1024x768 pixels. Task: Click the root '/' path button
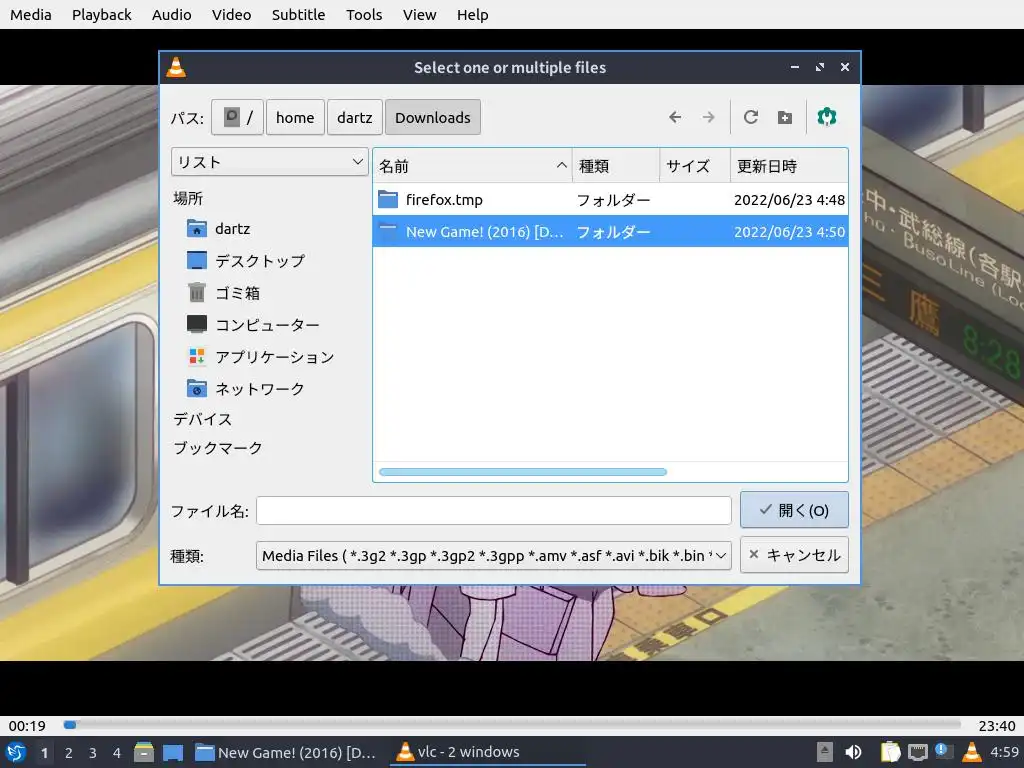pyautogui.click(x=238, y=118)
